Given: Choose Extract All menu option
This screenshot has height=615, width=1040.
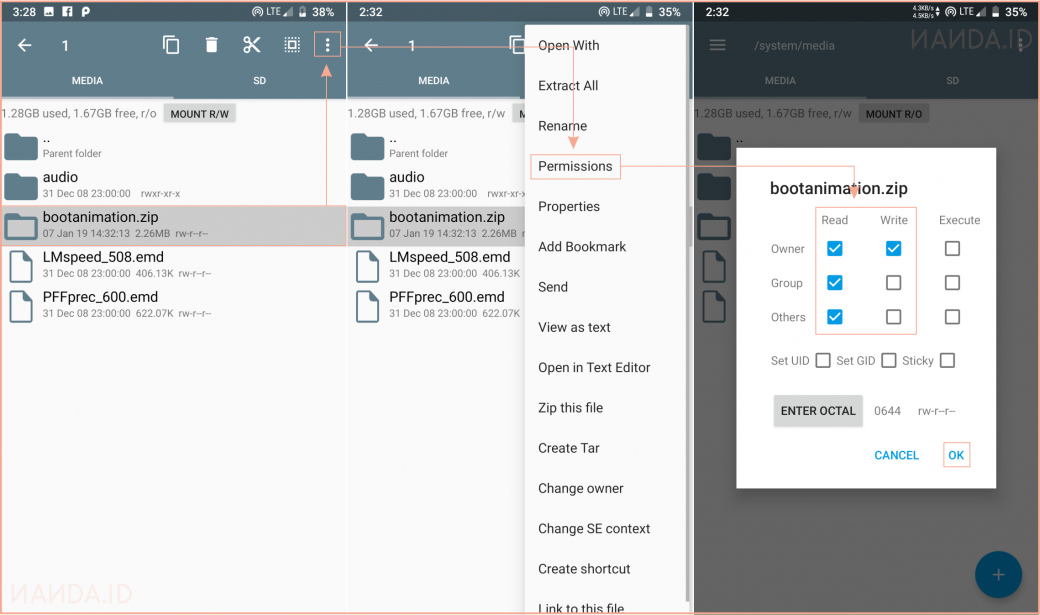Looking at the screenshot, I should coord(568,86).
